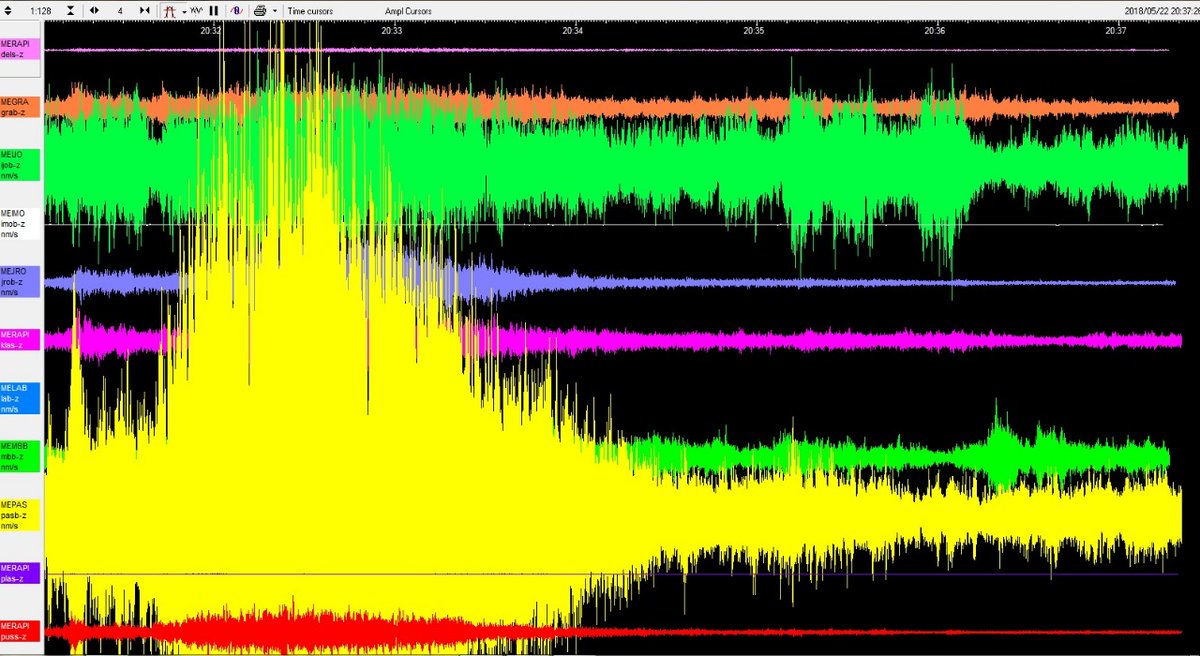
Task: Select the MEJRO jrob-z channel label
Action: click(x=20, y=281)
